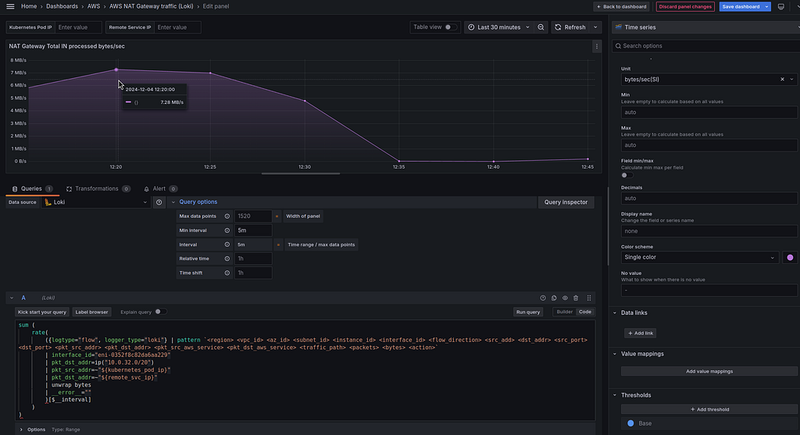Clear the bytes/sec(SI) unit selection
The height and width of the screenshot is (435, 800).
(782, 80)
